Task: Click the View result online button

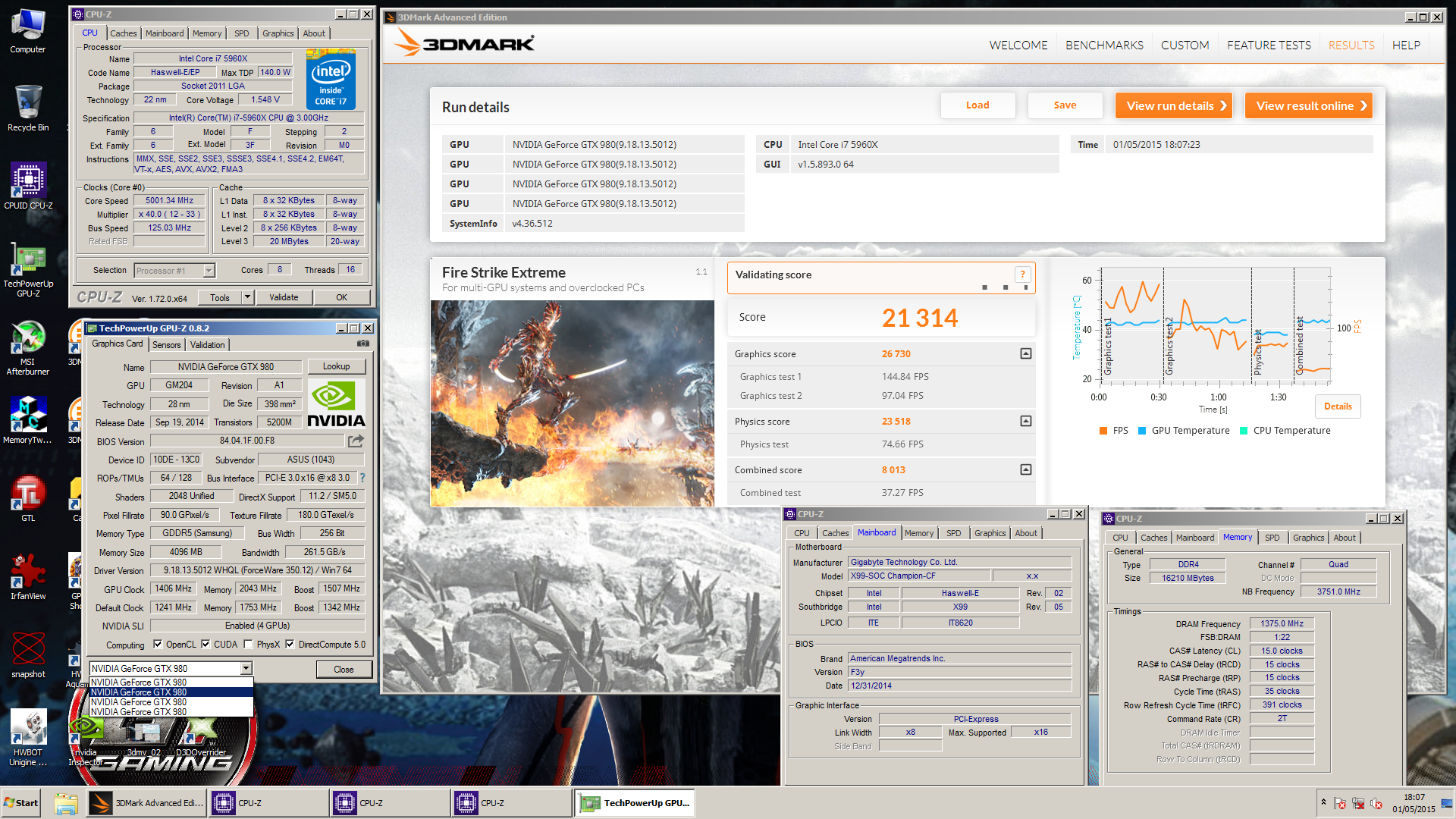Action: (x=1309, y=105)
